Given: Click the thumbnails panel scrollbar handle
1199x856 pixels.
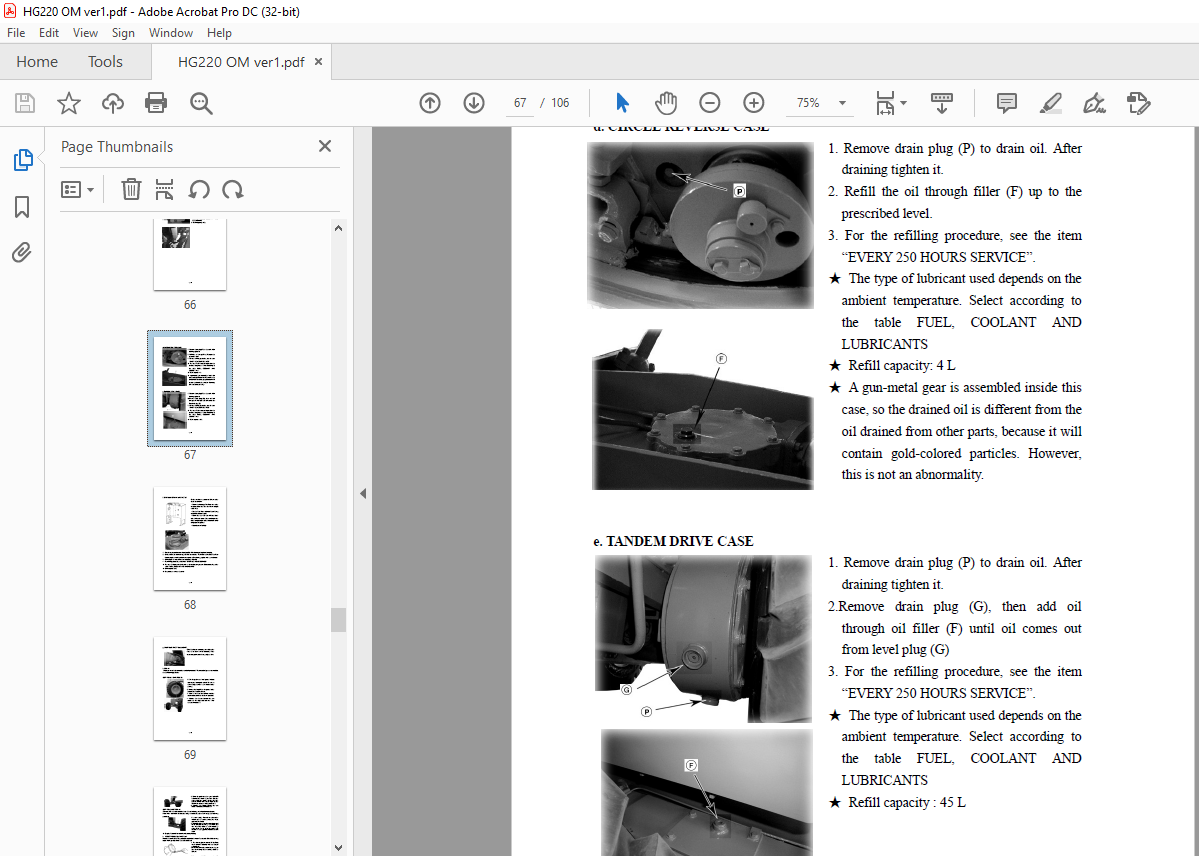Looking at the screenshot, I should pyautogui.click(x=339, y=620).
